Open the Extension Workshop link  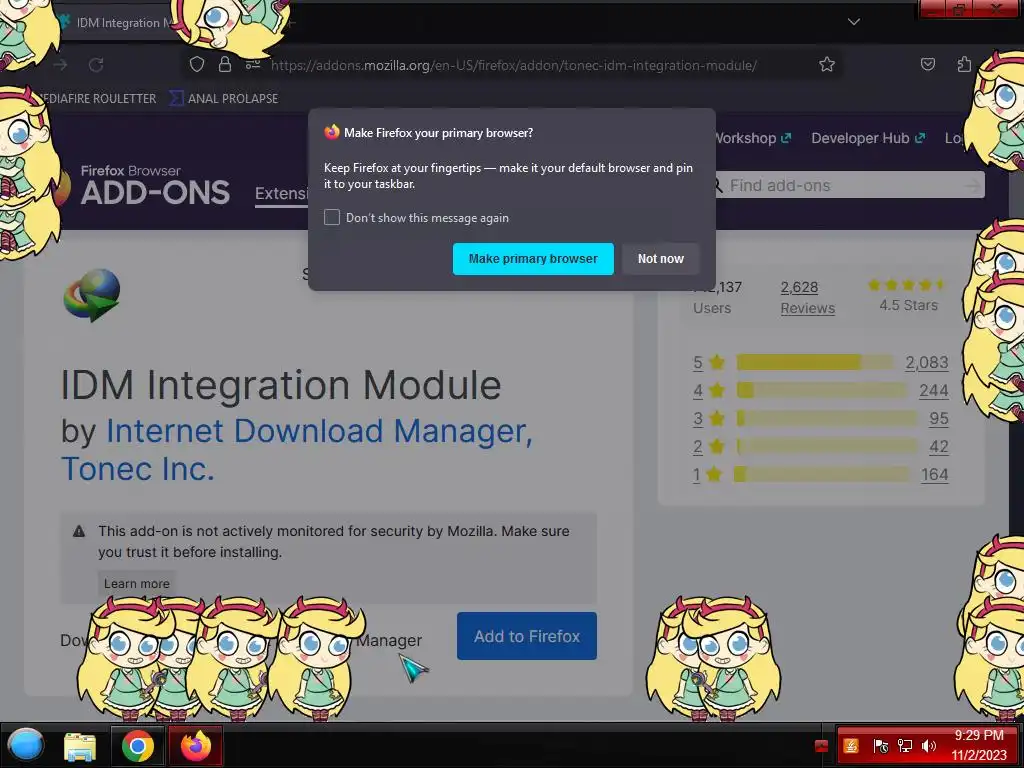751,138
